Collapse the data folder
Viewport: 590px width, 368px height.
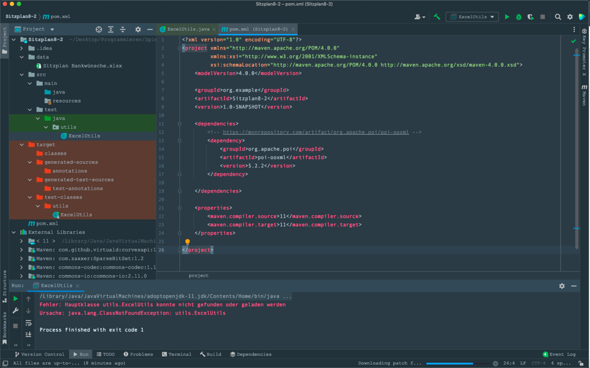22,57
